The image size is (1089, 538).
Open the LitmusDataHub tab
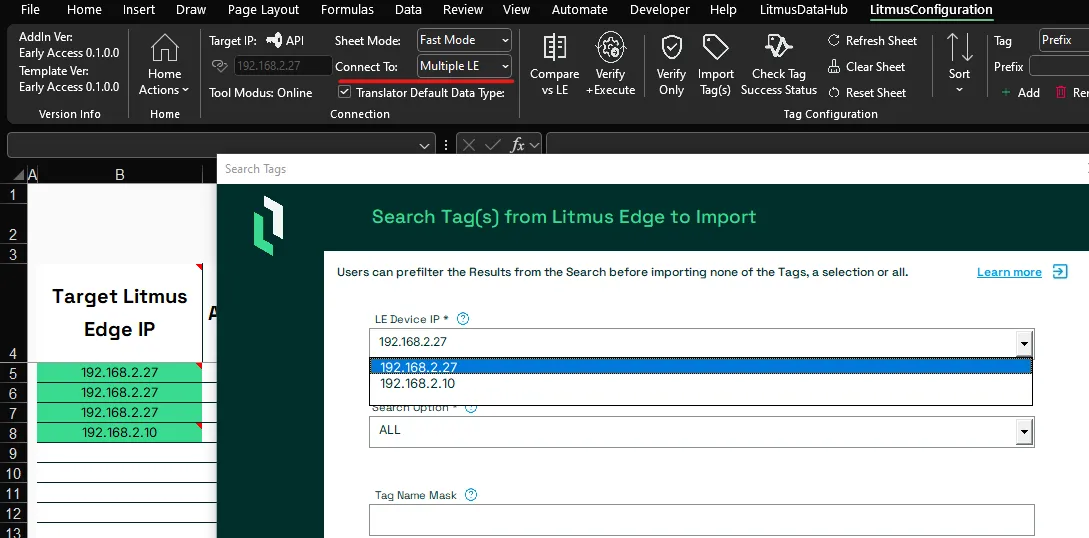[804, 10]
